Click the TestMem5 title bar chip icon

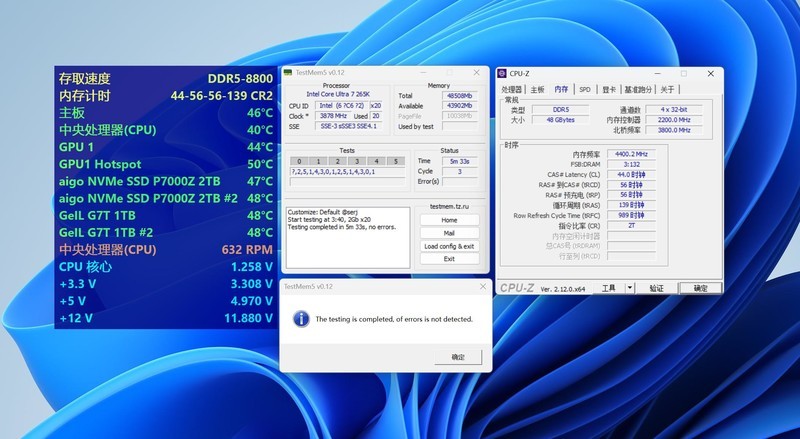coord(288,73)
